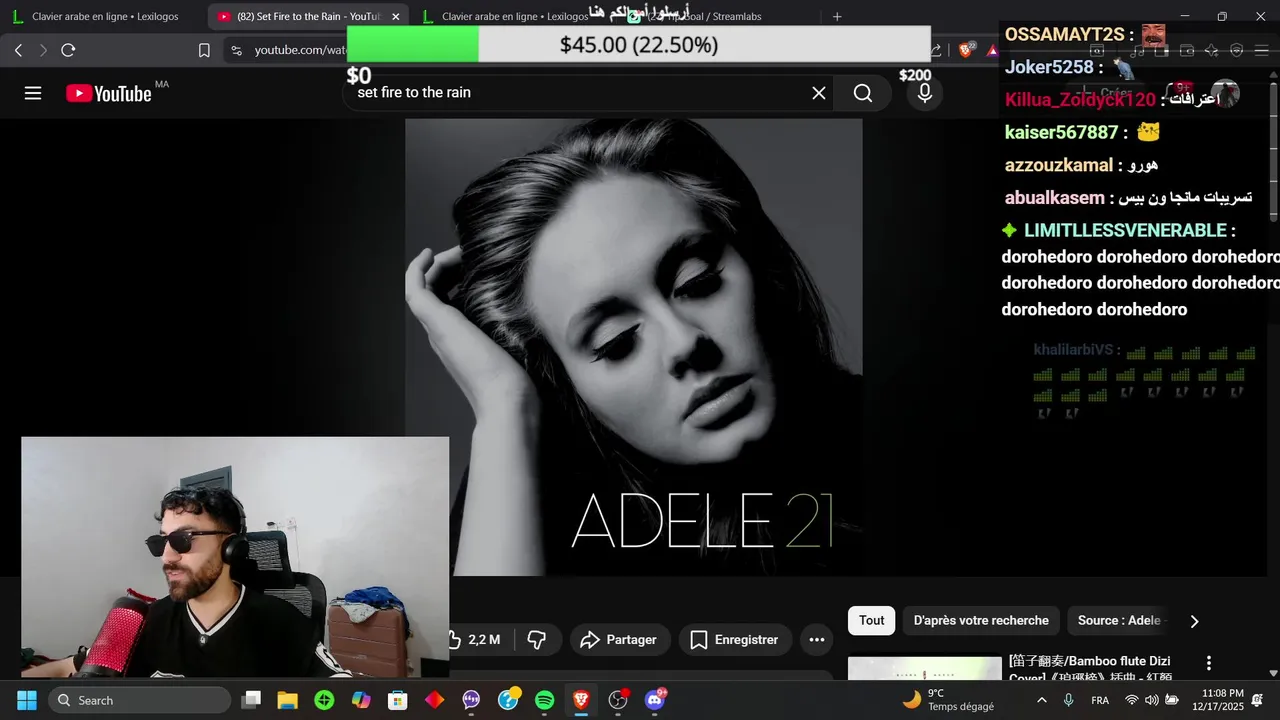Reload the current page
Screen dimensions: 1280x720
(x=68, y=50)
